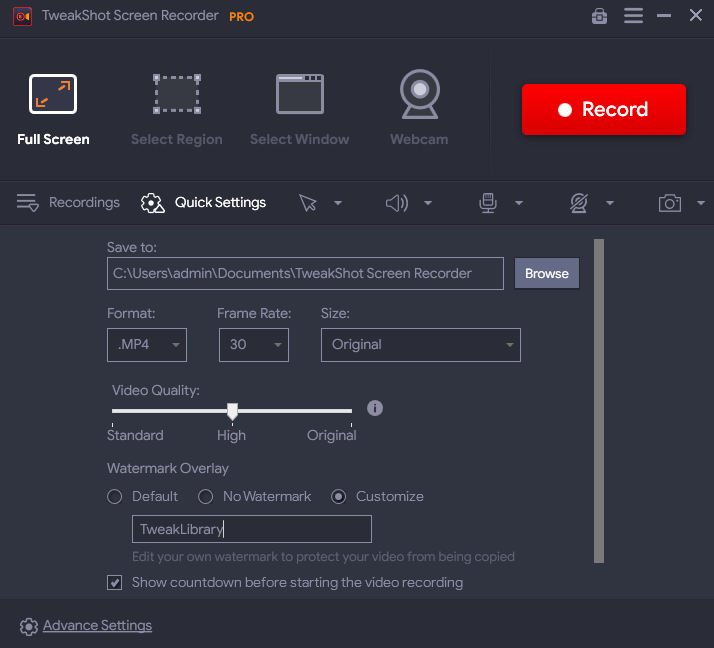Screen dimensions: 714x648
Task: Open the Size dropdown showing Original
Action: [x=421, y=345]
